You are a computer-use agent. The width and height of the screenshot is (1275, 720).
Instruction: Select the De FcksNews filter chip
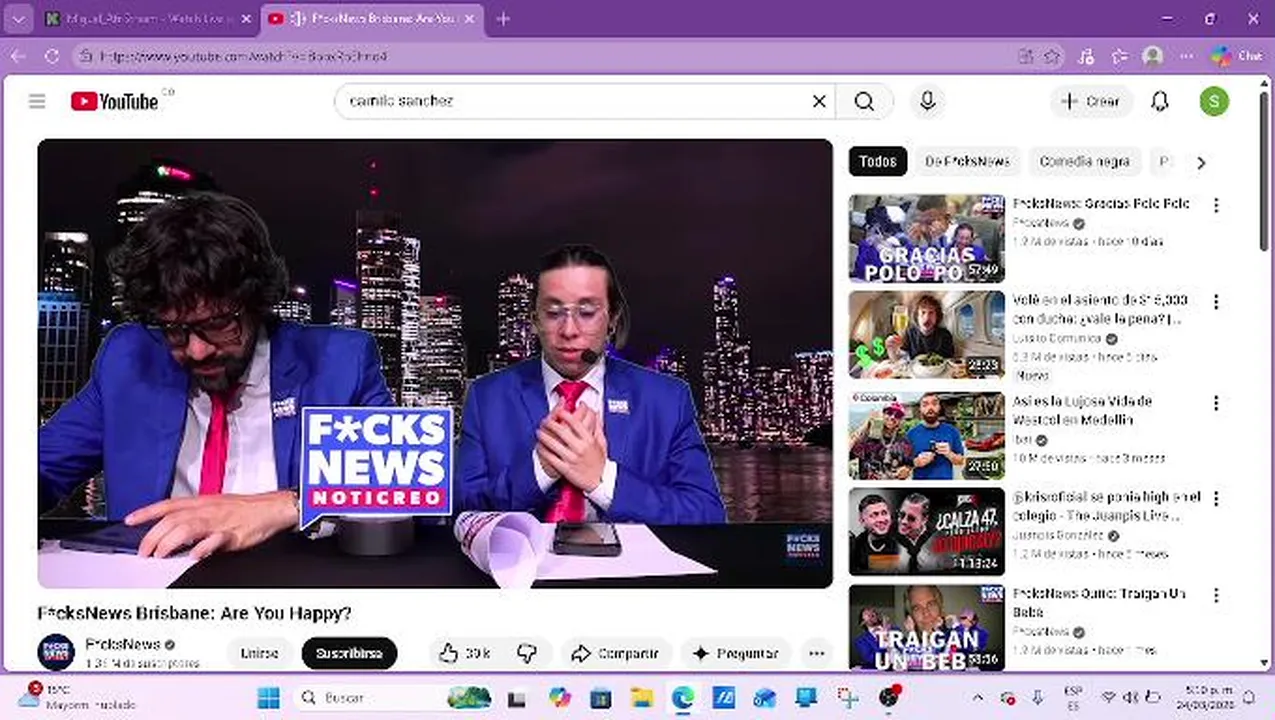coord(967,161)
